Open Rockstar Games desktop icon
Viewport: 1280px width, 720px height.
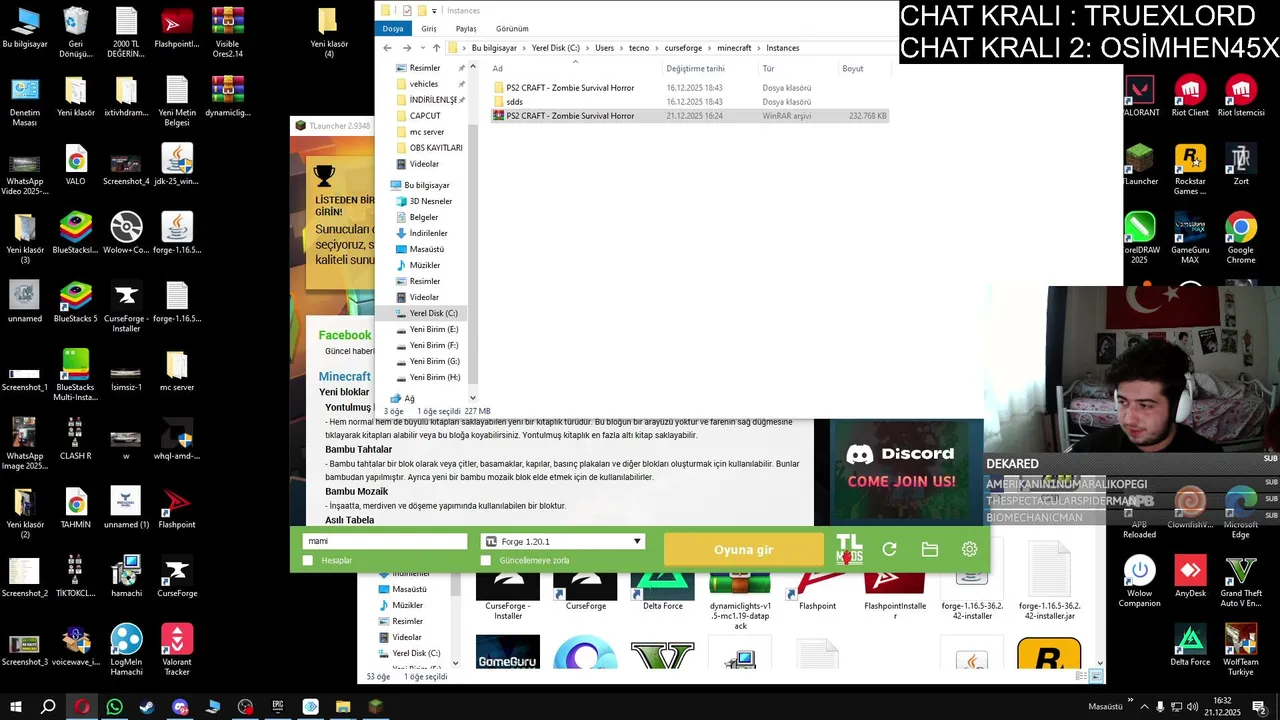coord(1190,170)
